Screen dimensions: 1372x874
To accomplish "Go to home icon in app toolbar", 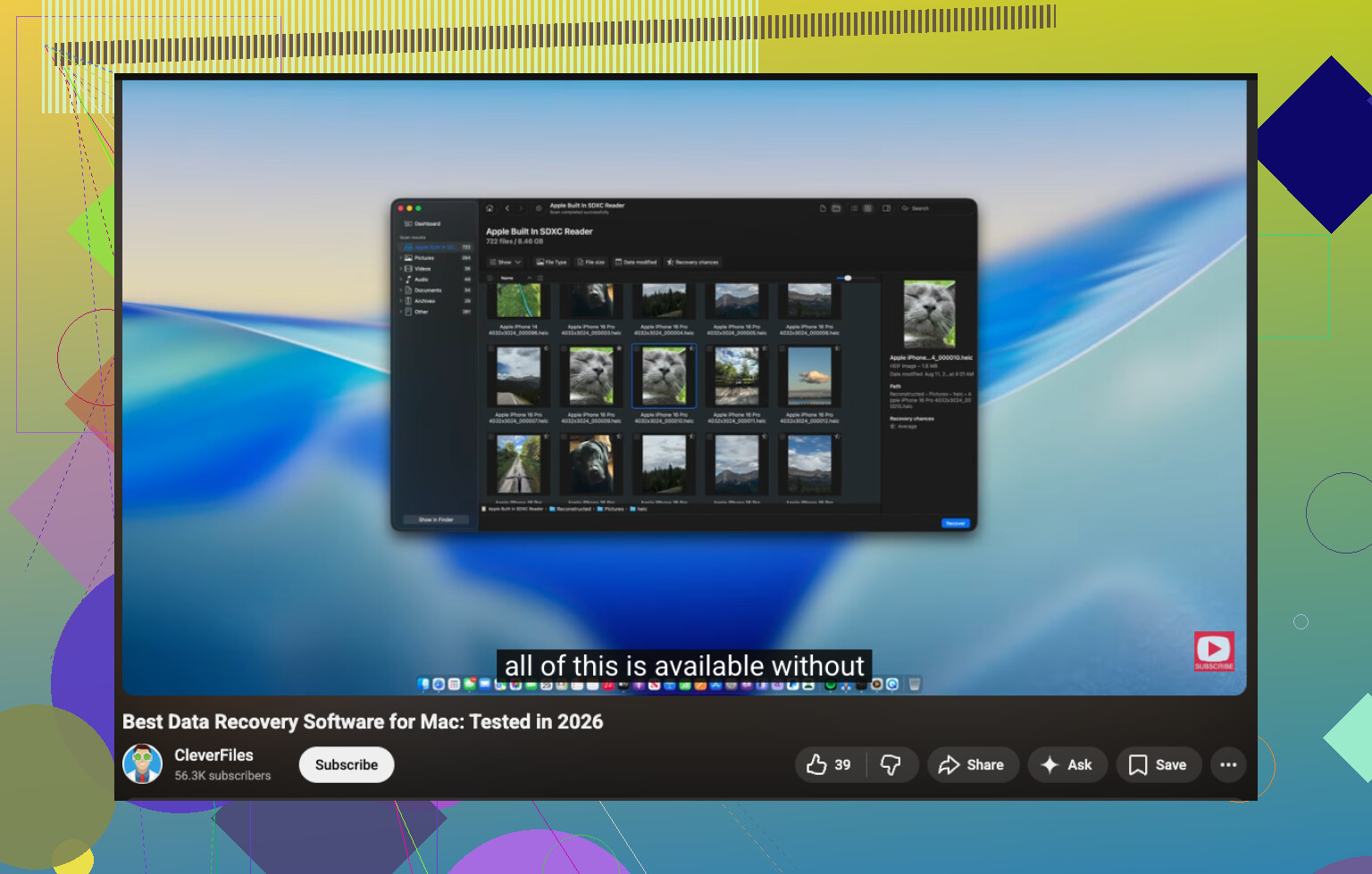I will (489, 208).
